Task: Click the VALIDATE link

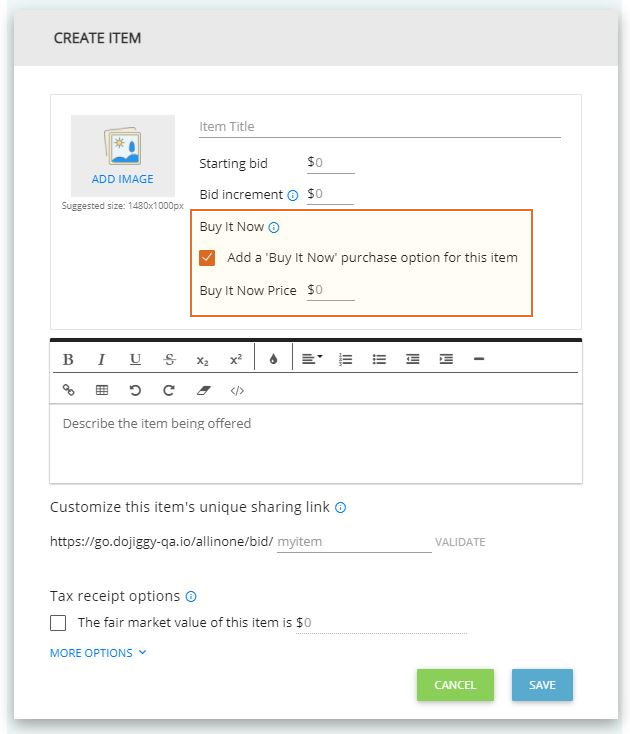Action: [x=460, y=542]
